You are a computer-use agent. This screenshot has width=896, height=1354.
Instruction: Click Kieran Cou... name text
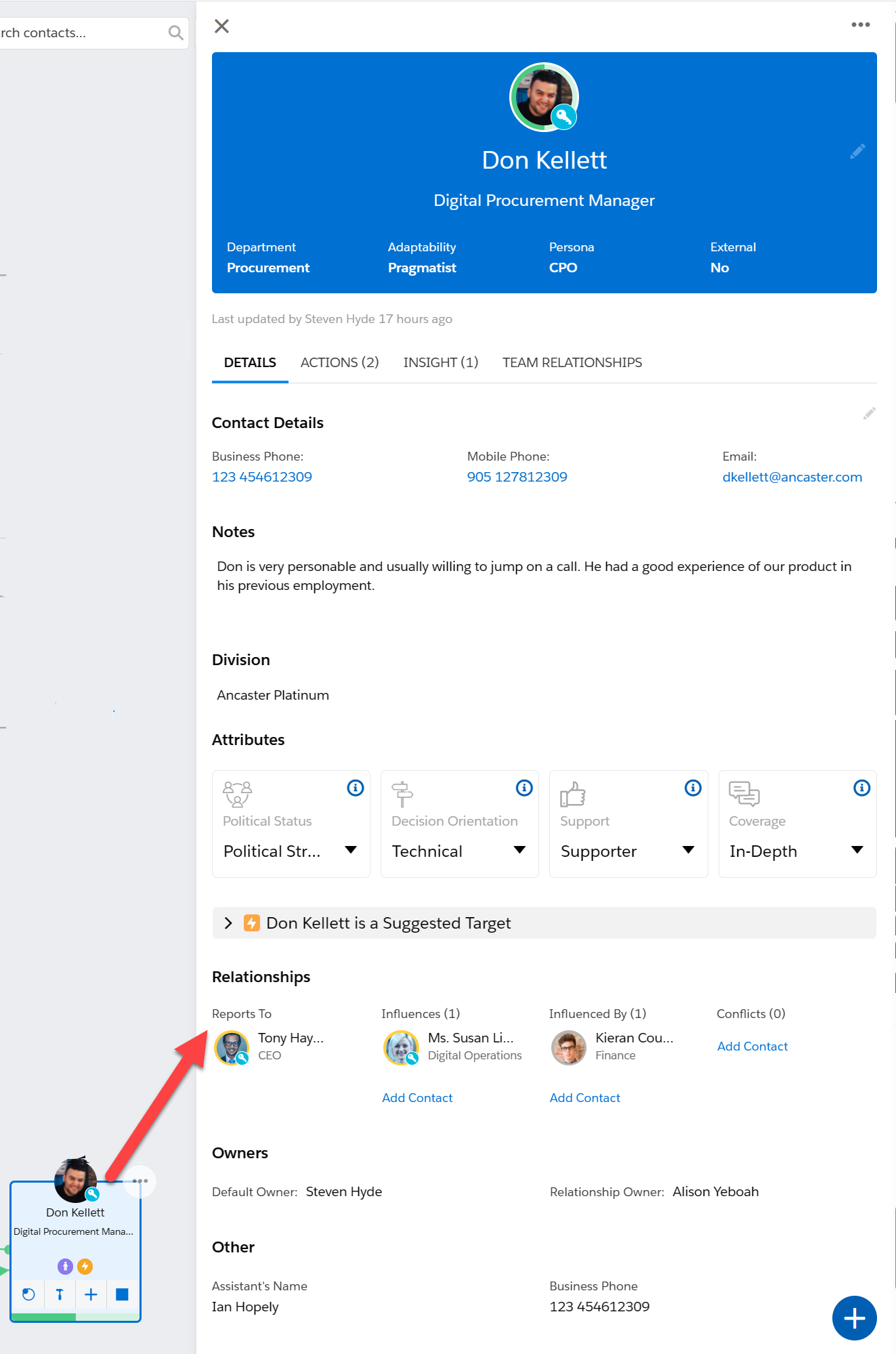click(x=634, y=1038)
